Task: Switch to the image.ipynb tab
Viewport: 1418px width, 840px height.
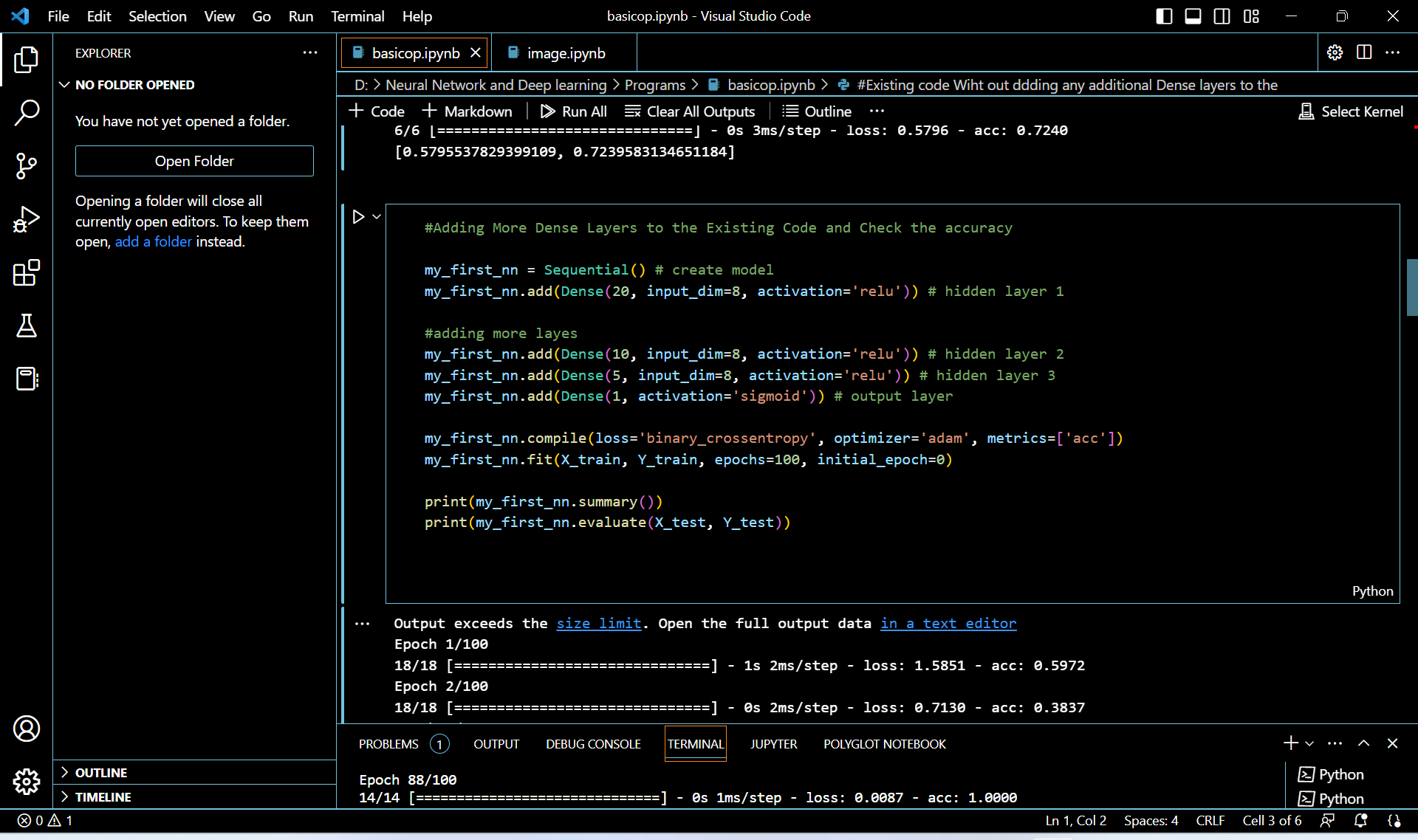Action: pos(566,52)
